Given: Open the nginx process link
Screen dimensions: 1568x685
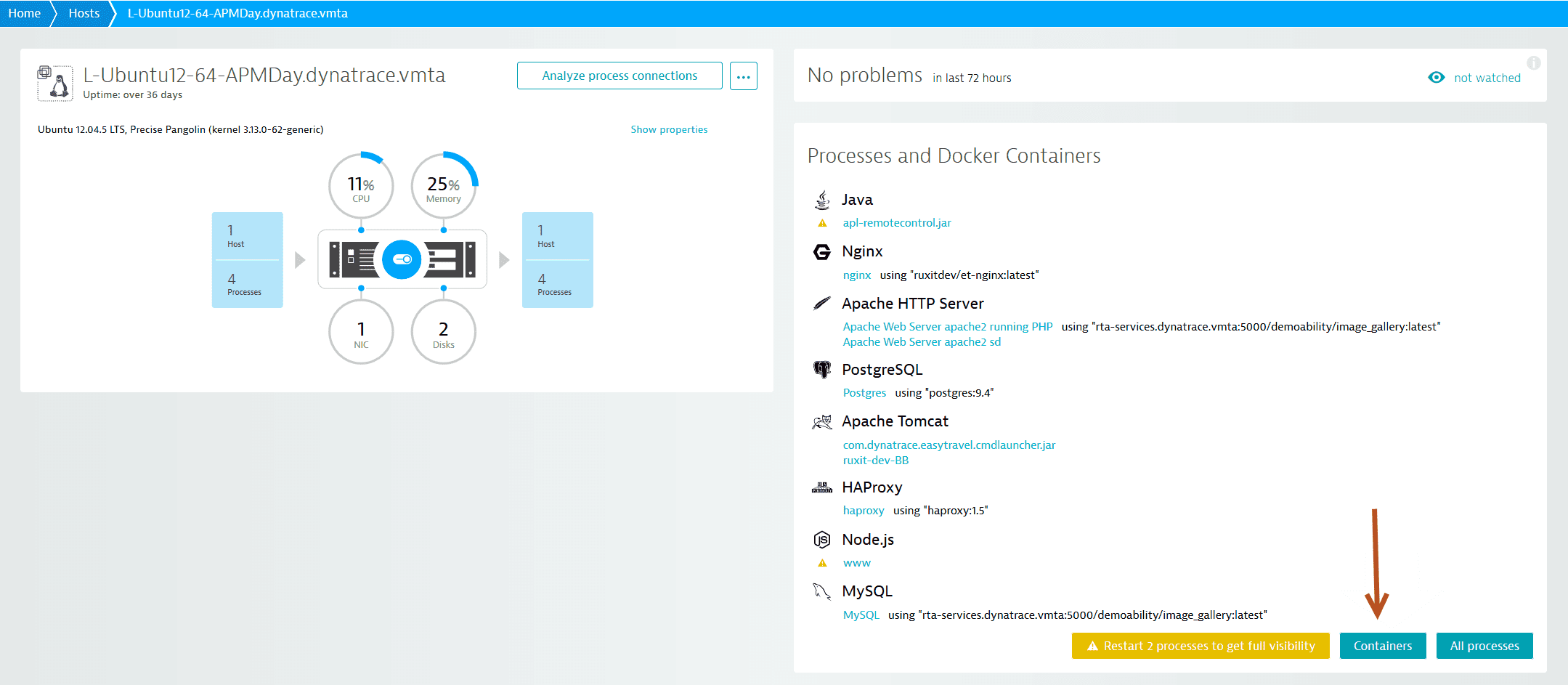Looking at the screenshot, I should [857, 275].
